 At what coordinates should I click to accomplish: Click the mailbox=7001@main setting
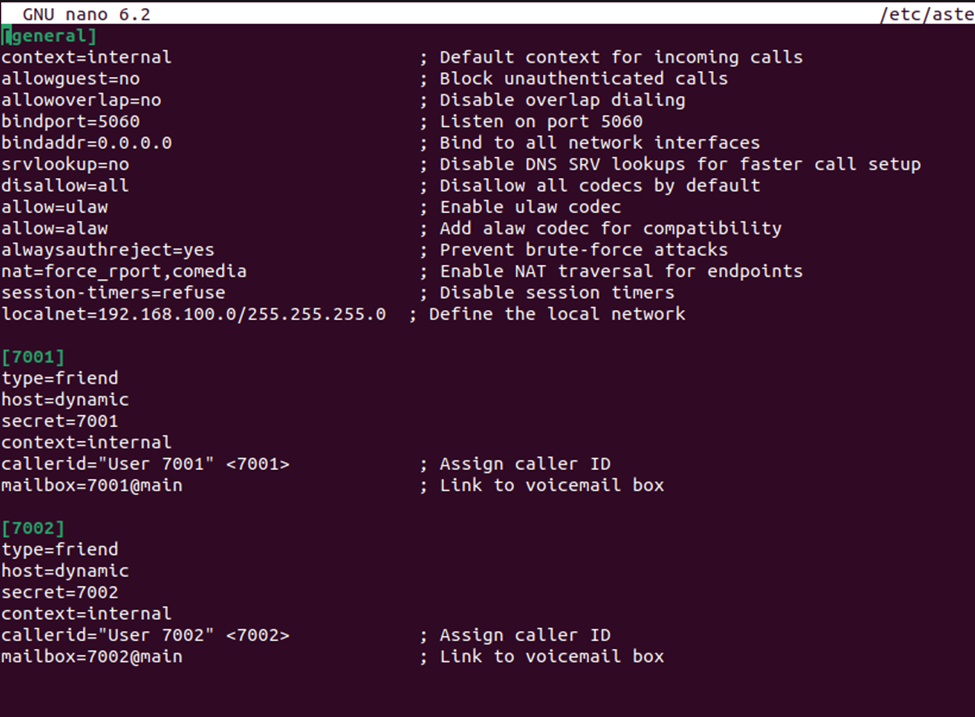tap(92, 485)
